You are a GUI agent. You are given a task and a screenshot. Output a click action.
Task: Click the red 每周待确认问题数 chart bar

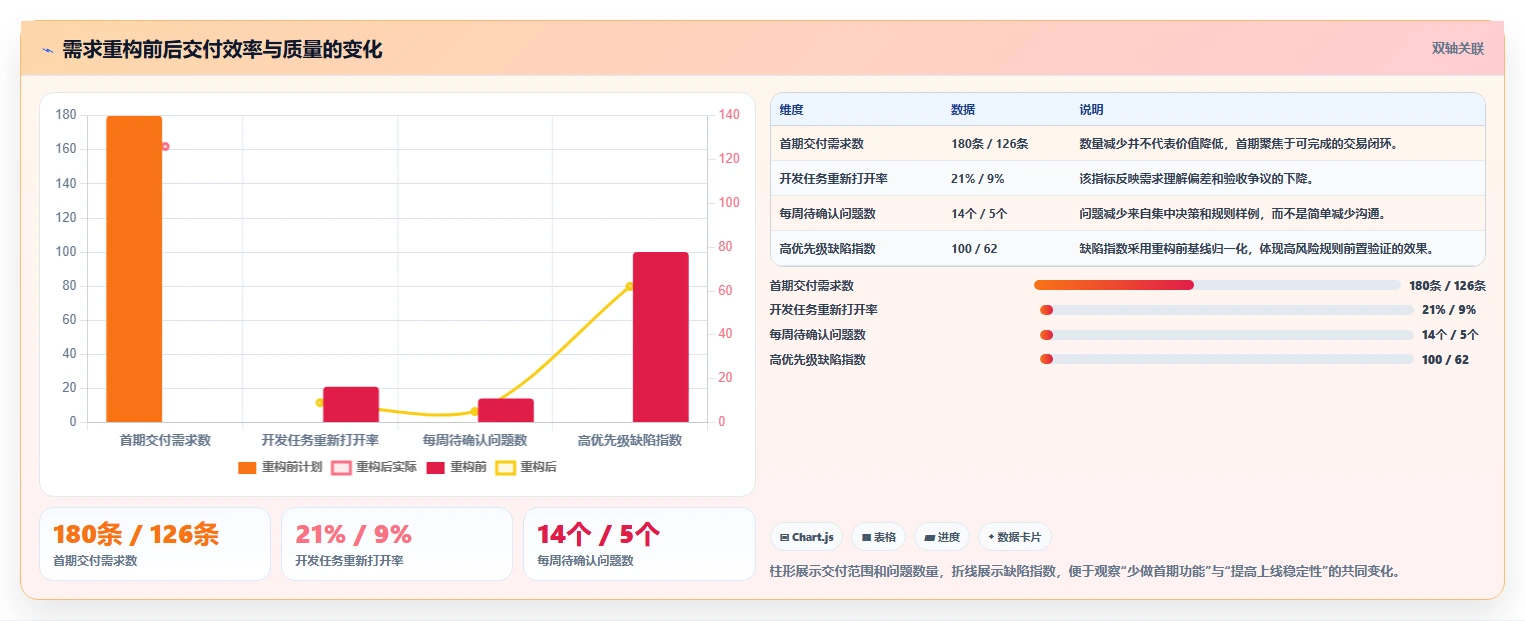point(505,410)
